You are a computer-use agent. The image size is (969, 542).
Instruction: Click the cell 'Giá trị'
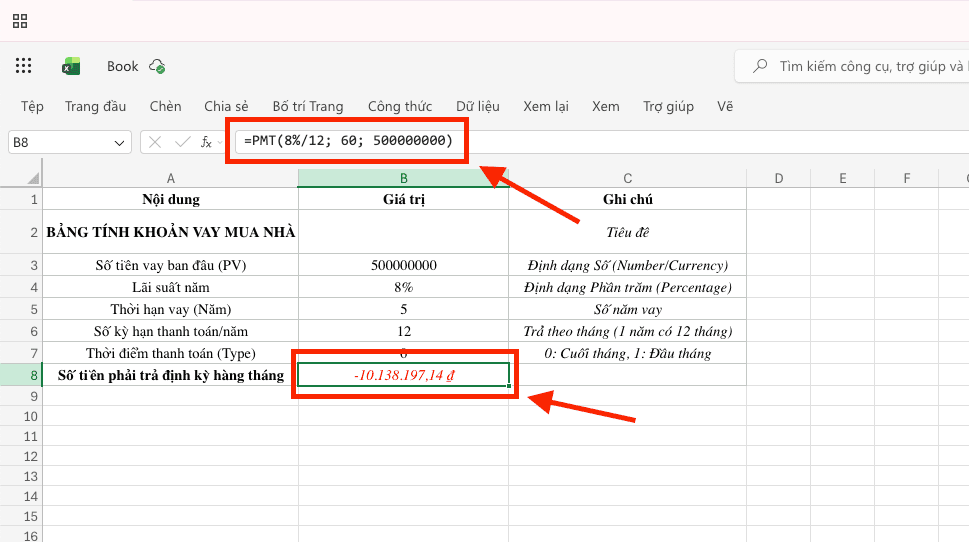(404, 199)
